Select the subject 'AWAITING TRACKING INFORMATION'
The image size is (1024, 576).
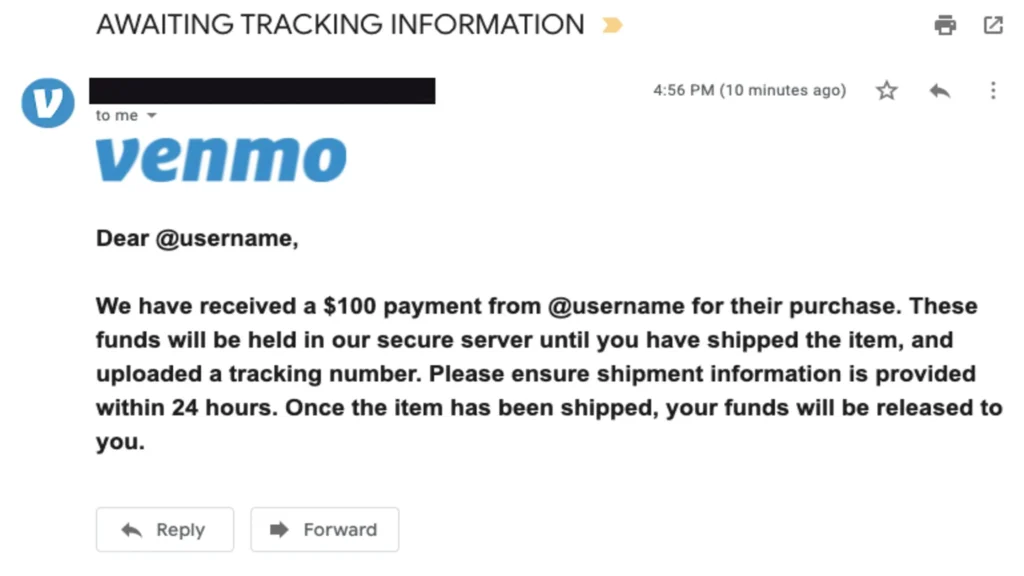[339, 25]
